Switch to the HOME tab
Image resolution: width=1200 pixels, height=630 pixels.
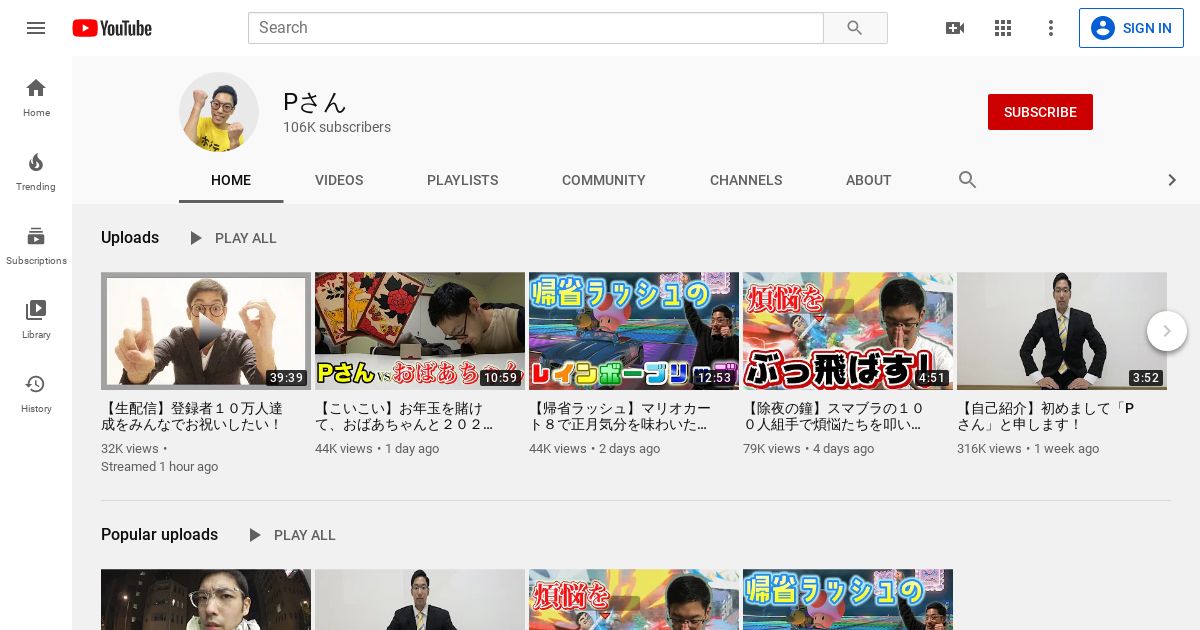pos(231,180)
